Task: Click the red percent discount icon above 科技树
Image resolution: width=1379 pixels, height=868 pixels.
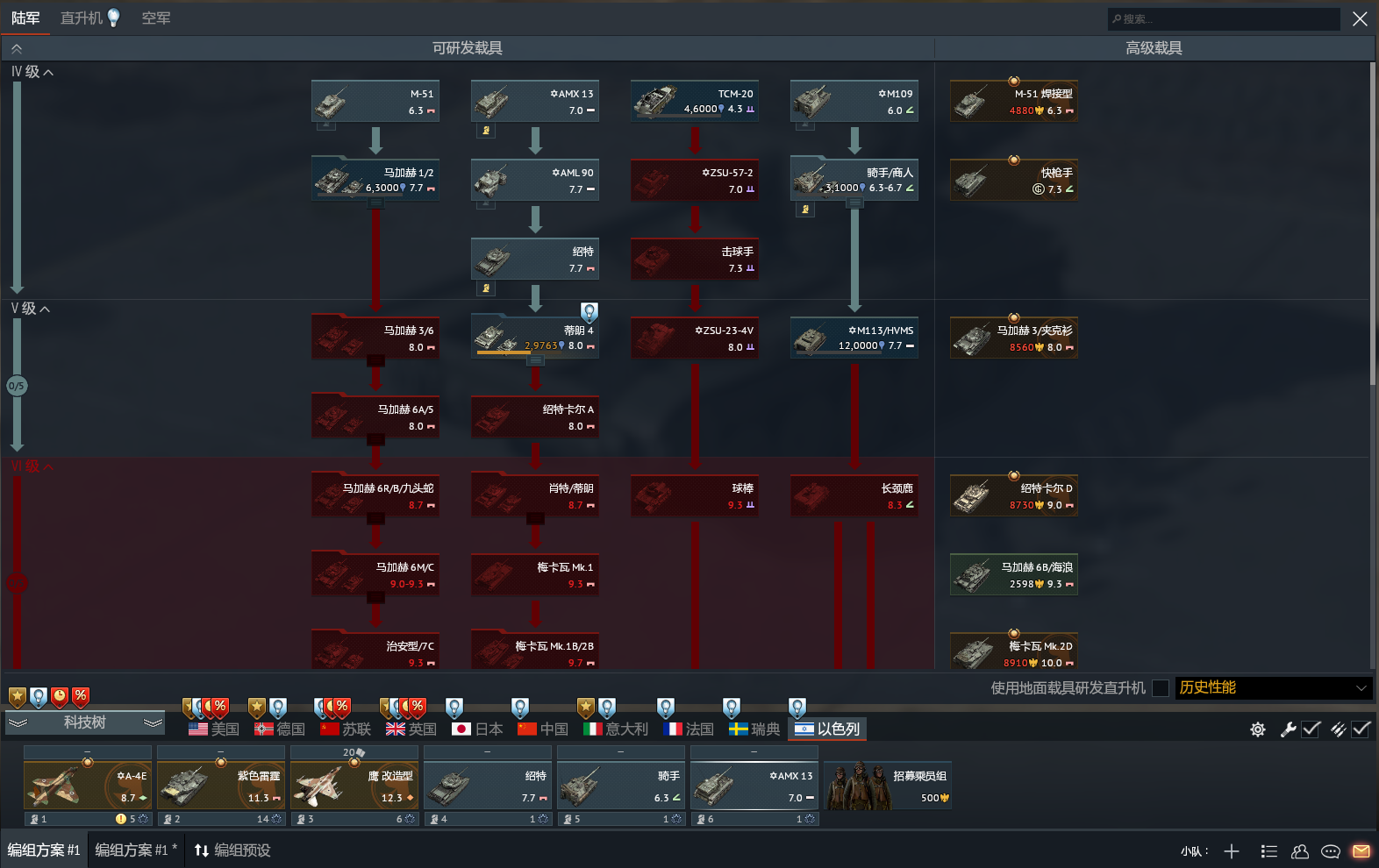Action: [80, 696]
